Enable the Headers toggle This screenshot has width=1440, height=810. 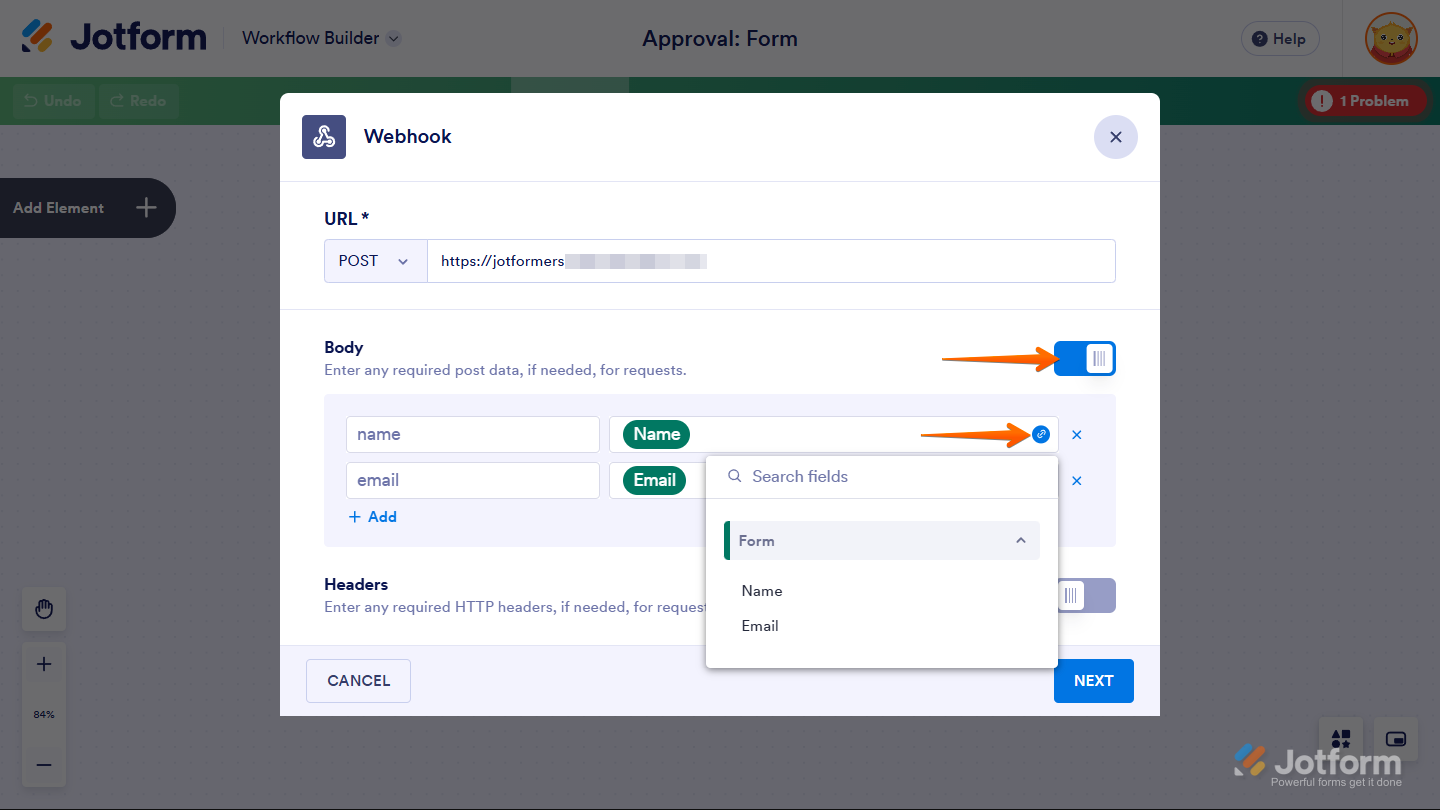[1084, 595]
